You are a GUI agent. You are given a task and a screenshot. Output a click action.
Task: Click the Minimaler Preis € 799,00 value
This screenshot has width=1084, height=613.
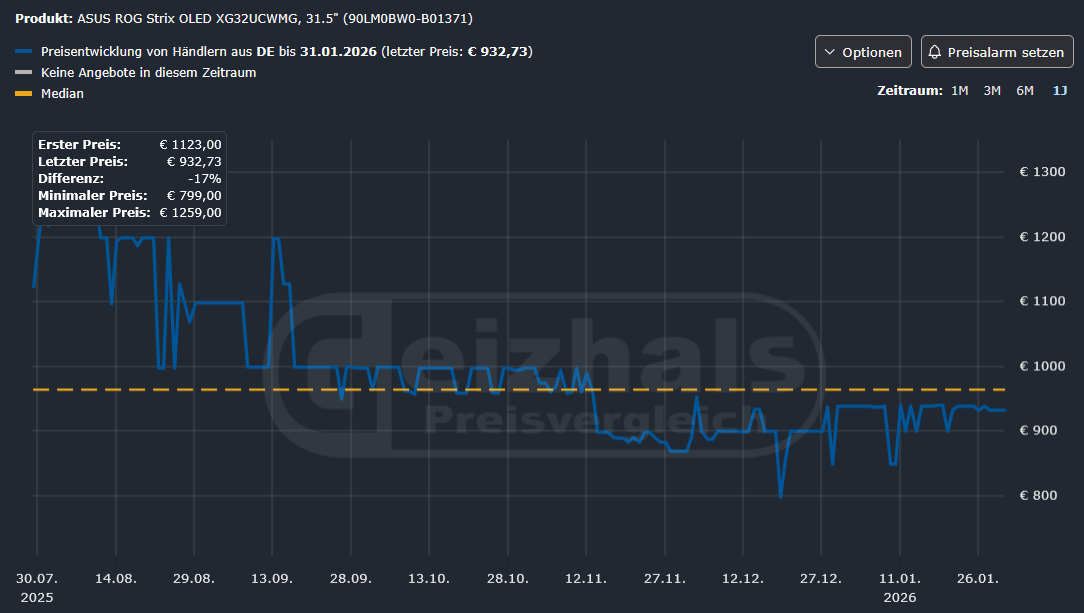[194, 196]
